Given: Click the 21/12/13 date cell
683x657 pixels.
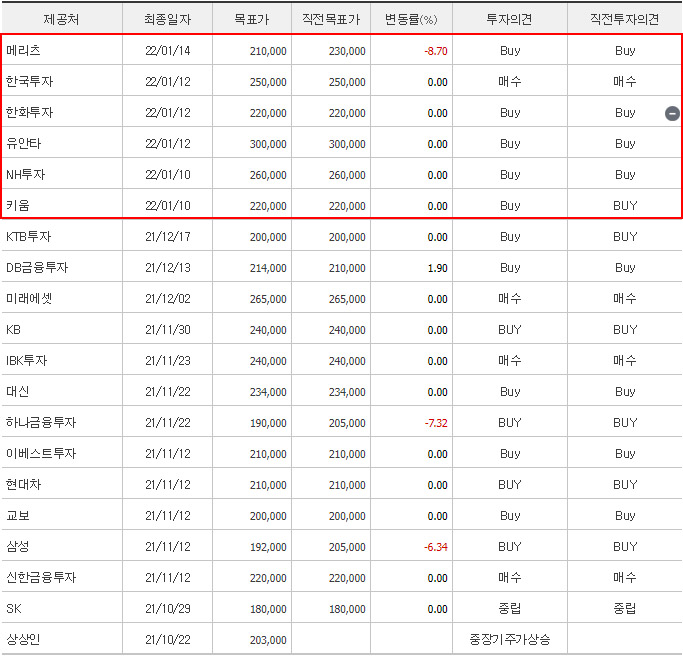Looking at the screenshot, I should [168, 268].
